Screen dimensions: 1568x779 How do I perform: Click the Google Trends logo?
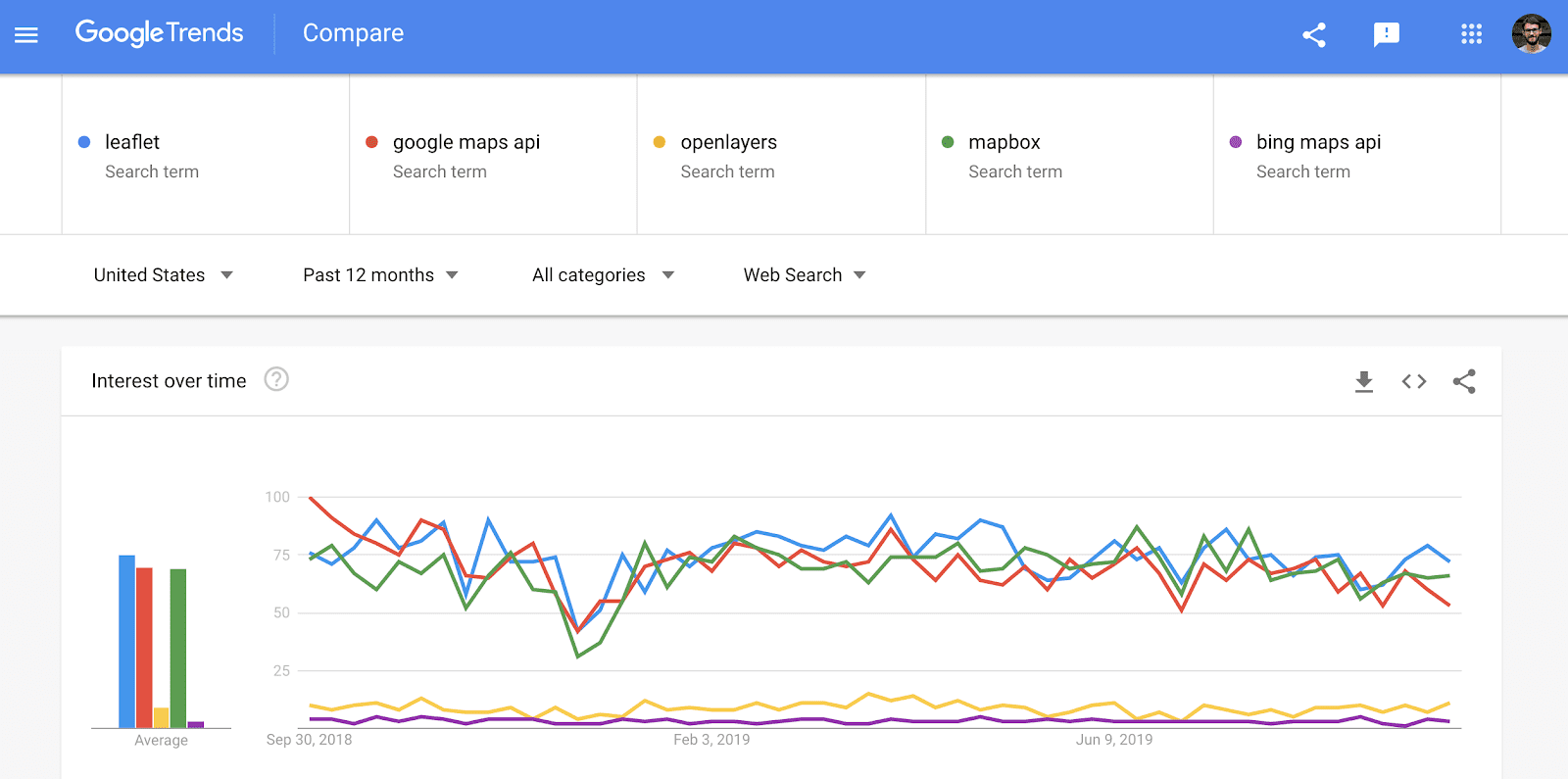pos(160,32)
